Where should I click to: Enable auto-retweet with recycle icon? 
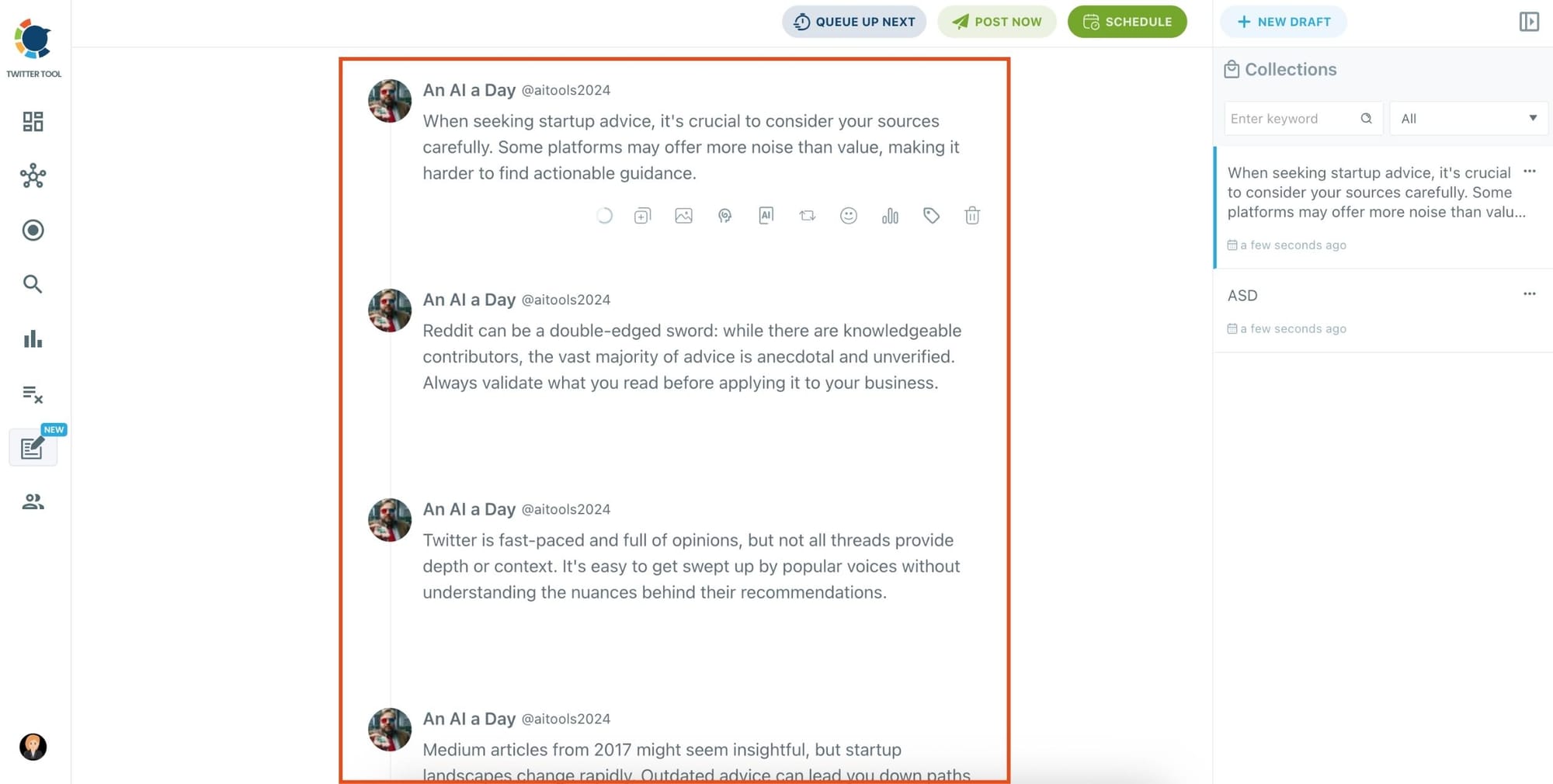[x=808, y=216]
